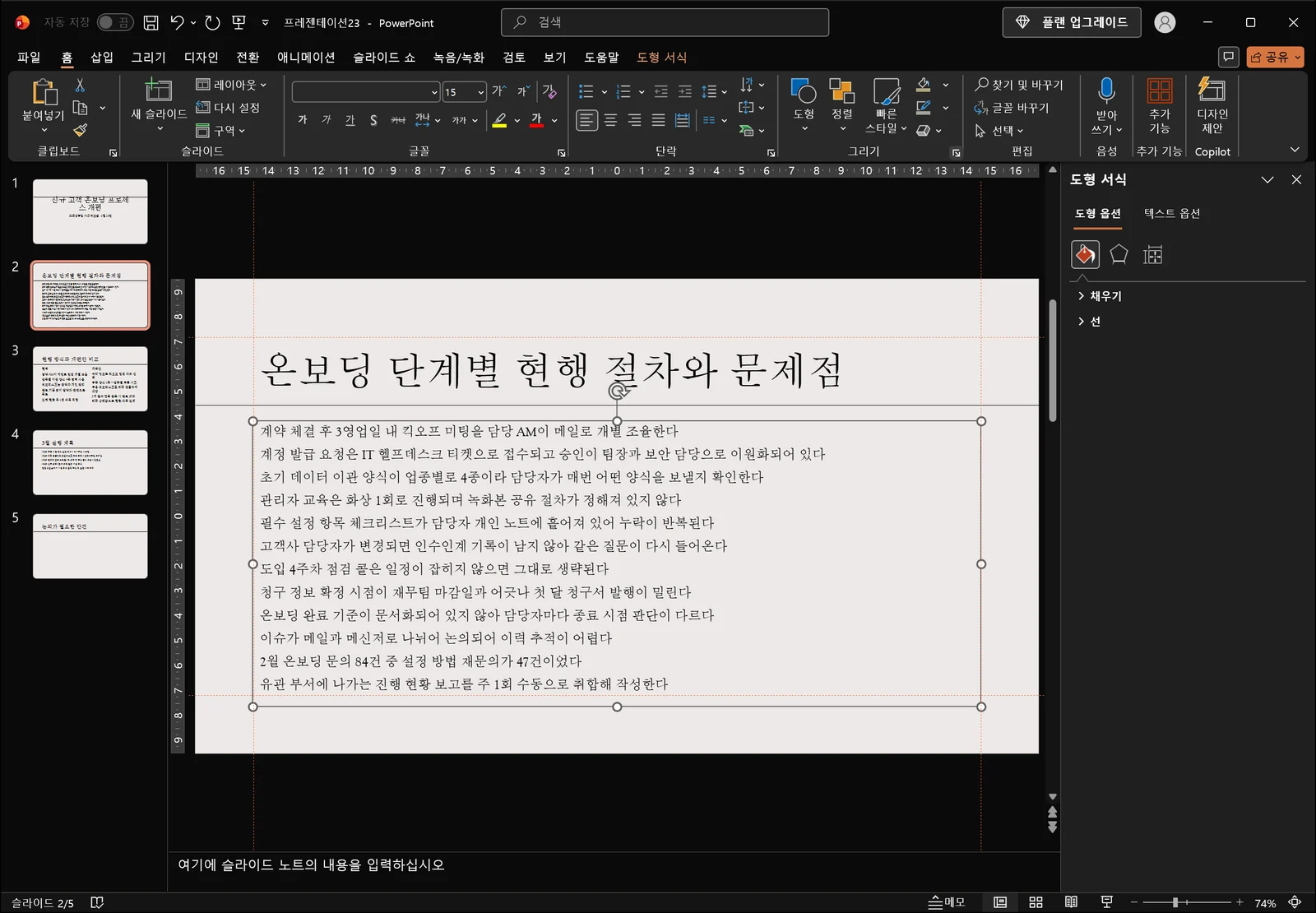Screen dimensions: 1316x913
Task: Click 공유 share button
Action: [1275, 57]
